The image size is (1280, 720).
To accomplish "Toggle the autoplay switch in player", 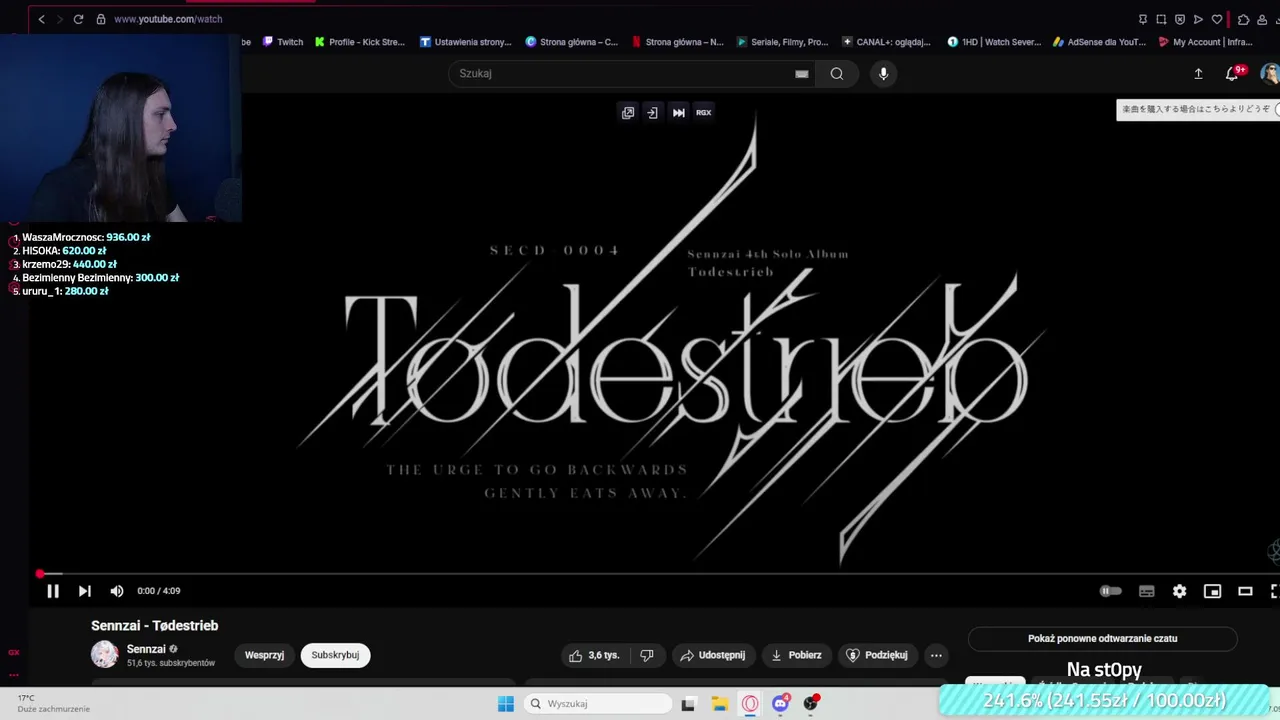I will (x=1111, y=591).
